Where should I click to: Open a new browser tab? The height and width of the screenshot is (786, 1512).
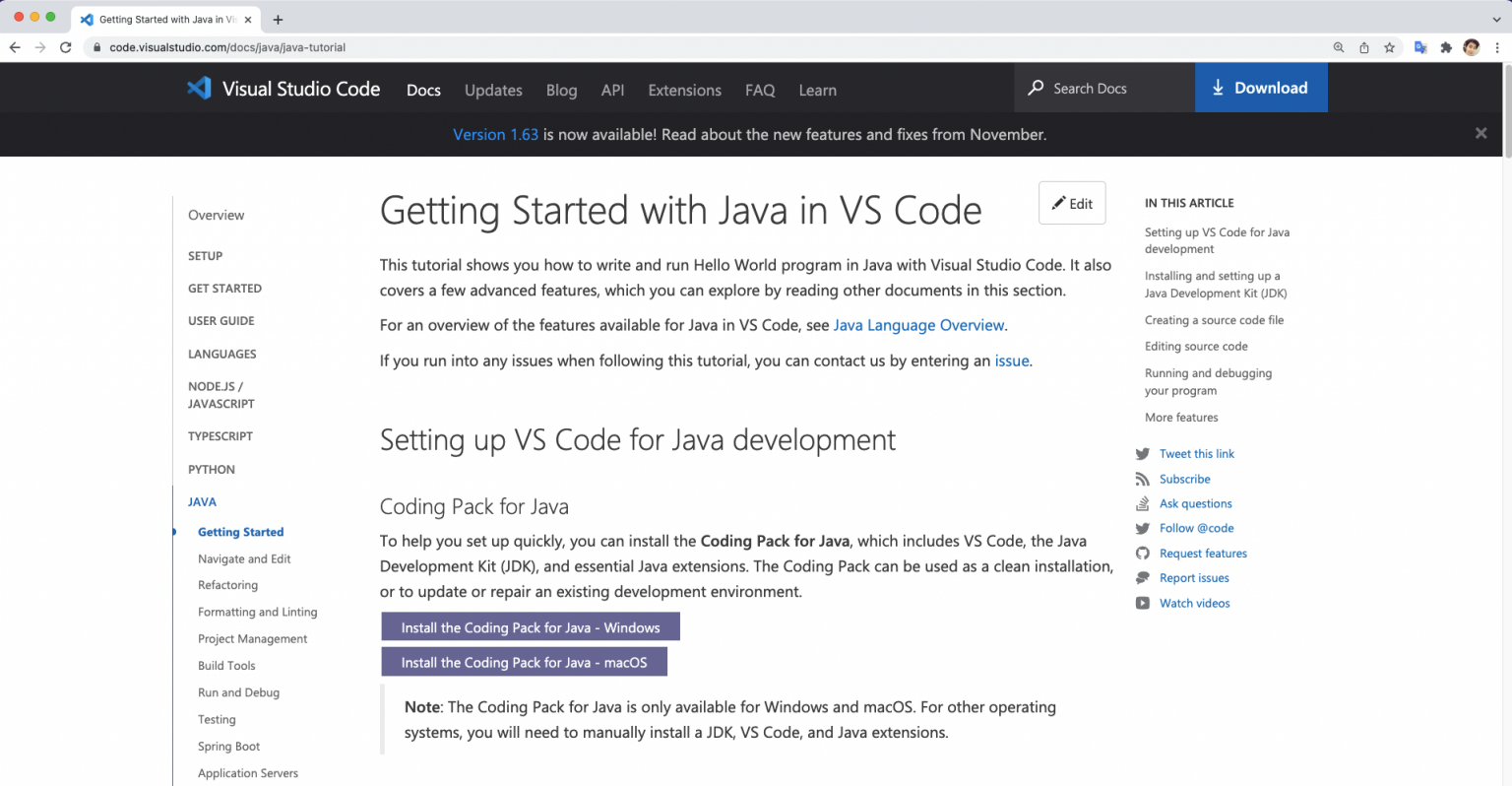279,20
